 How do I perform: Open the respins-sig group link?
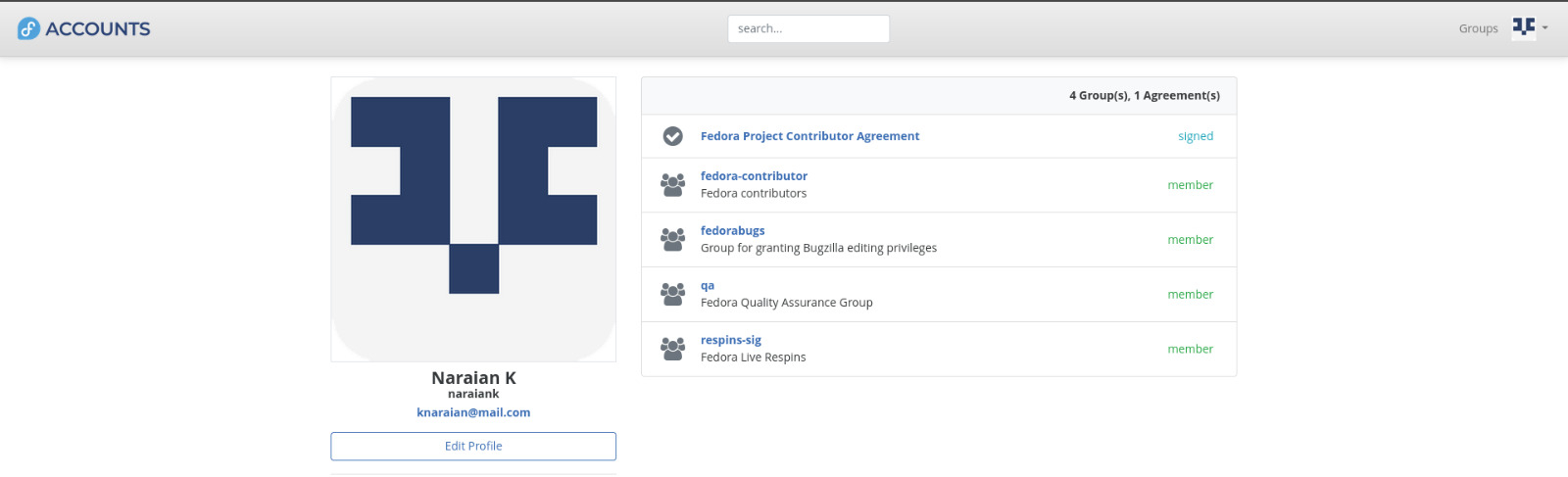click(x=730, y=341)
